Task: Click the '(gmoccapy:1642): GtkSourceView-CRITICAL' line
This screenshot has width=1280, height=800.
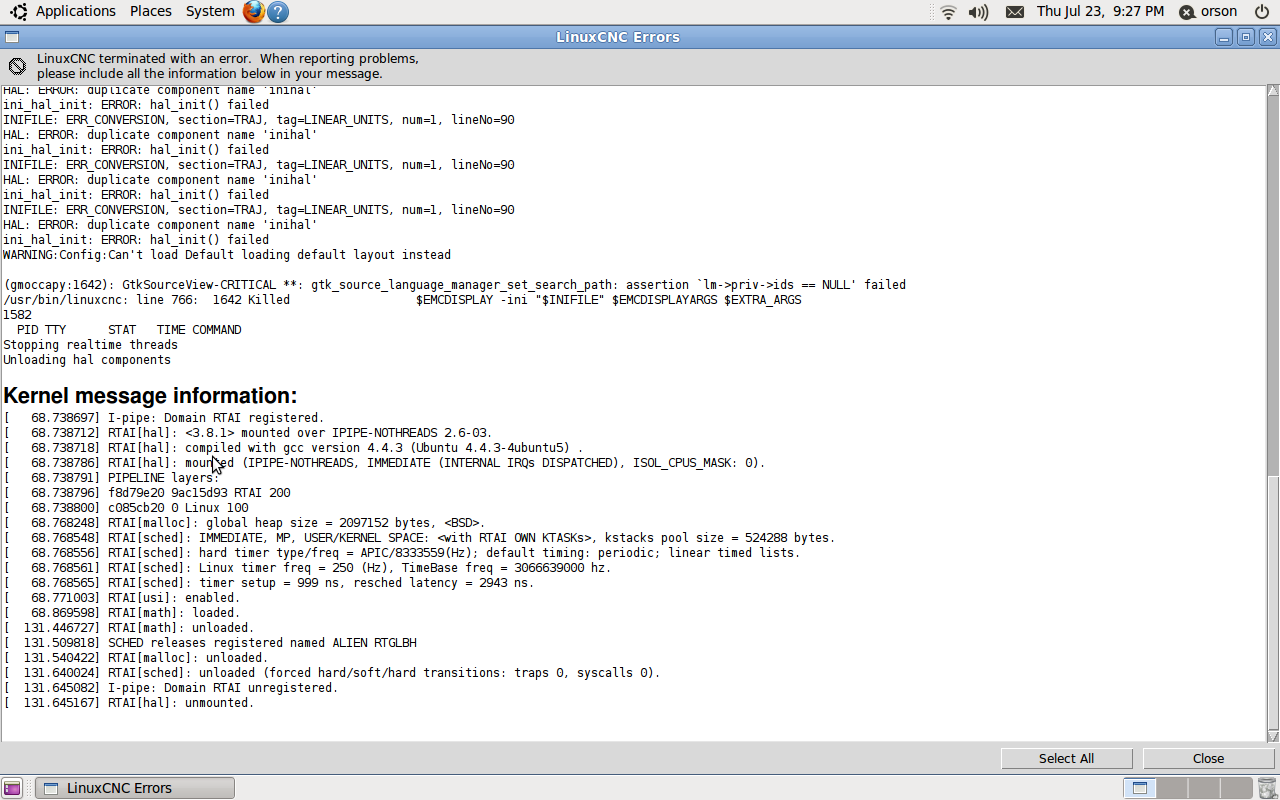Action: click(x=454, y=285)
